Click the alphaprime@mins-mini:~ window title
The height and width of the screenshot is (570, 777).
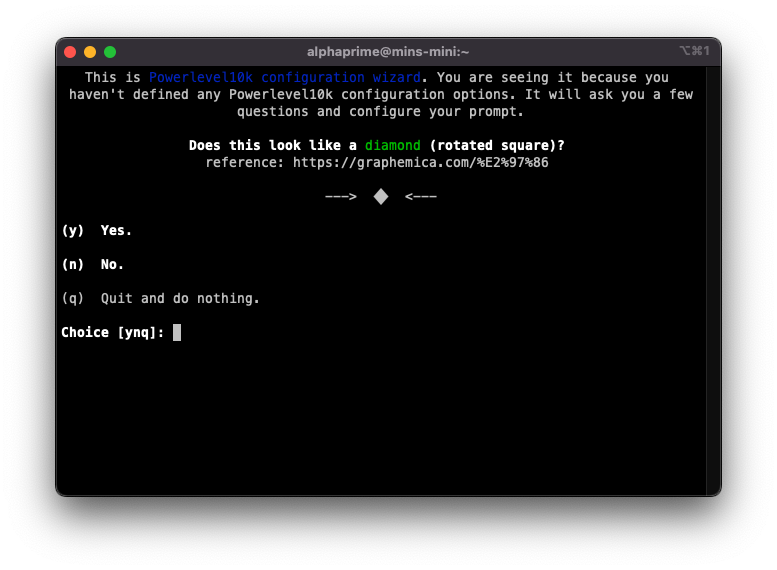388,52
